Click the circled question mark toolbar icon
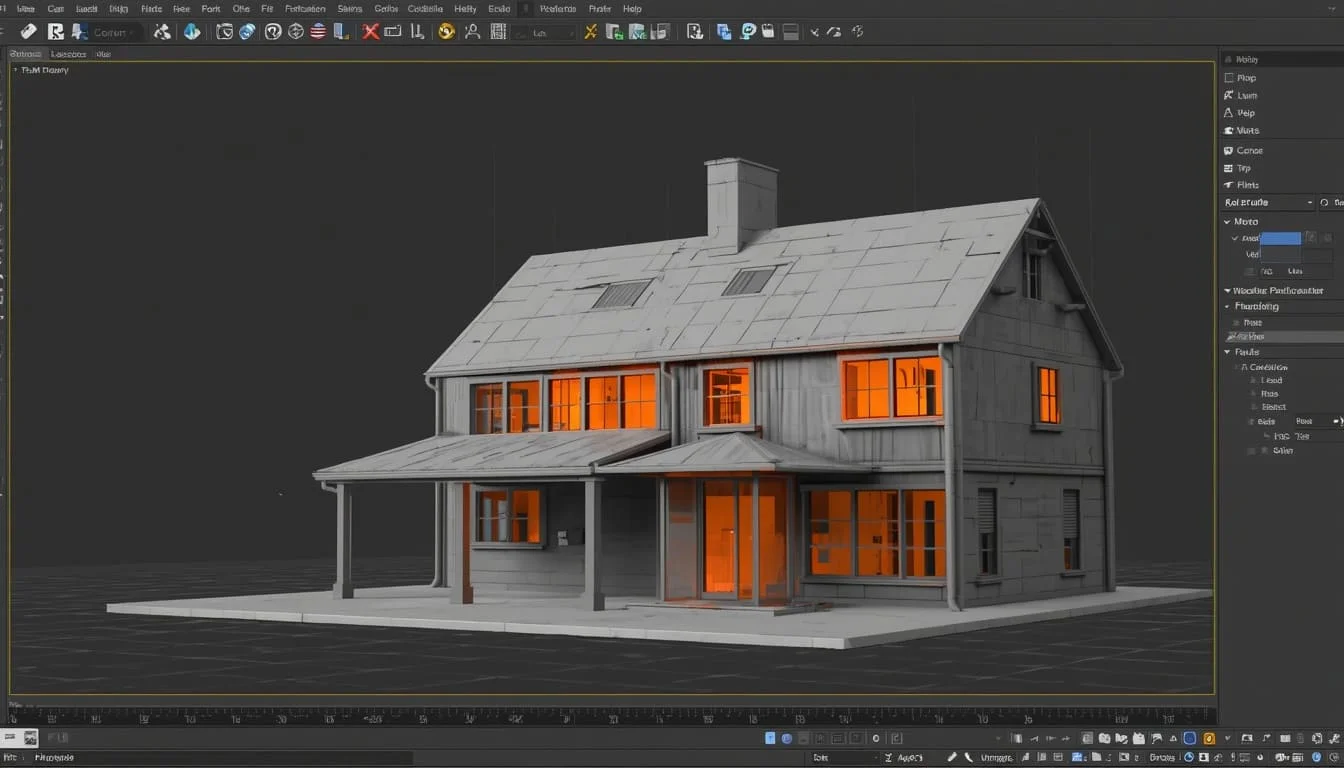This screenshot has width=1344, height=768. click(273, 32)
